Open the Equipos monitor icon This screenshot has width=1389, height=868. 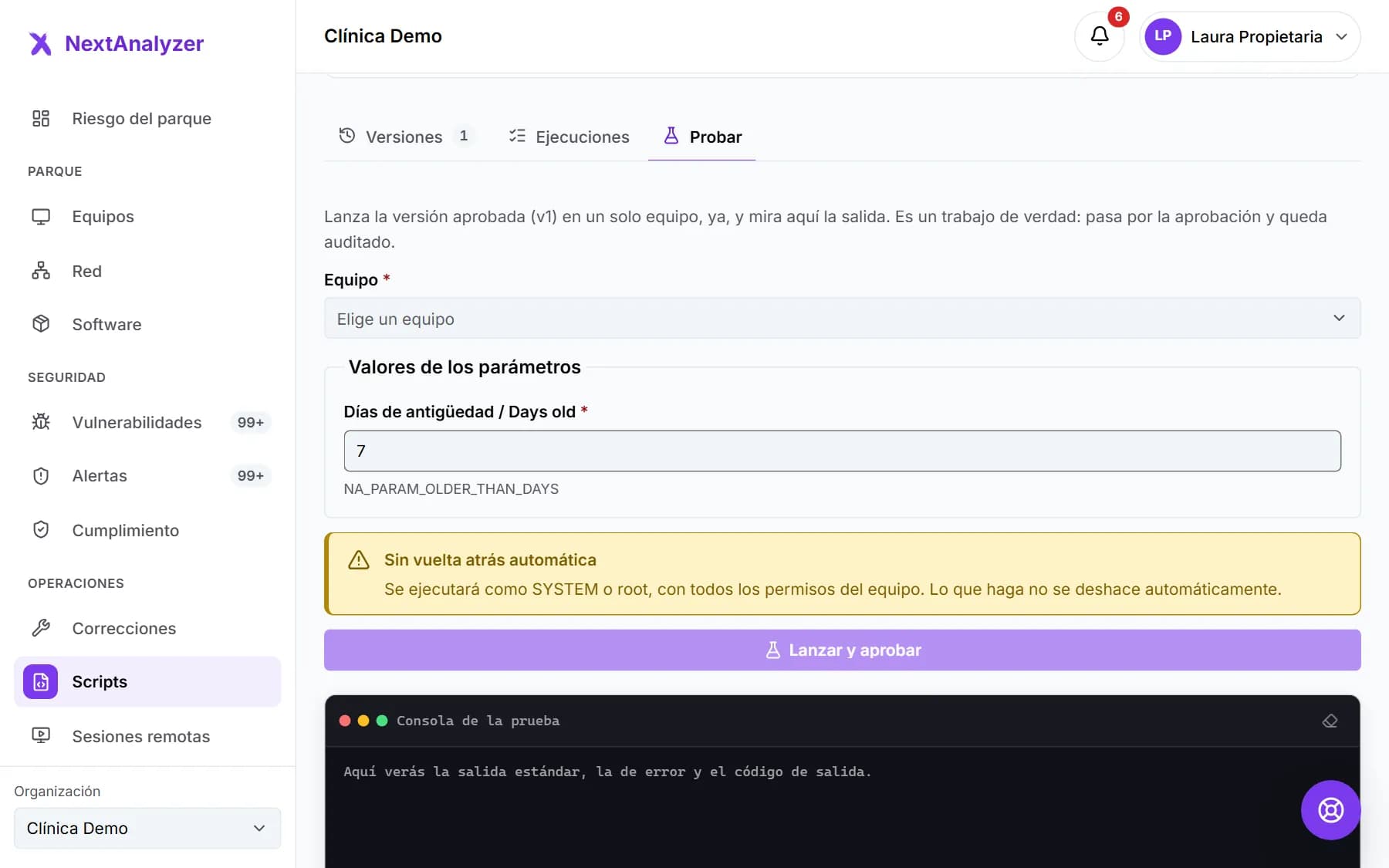[x=41, y=217]
